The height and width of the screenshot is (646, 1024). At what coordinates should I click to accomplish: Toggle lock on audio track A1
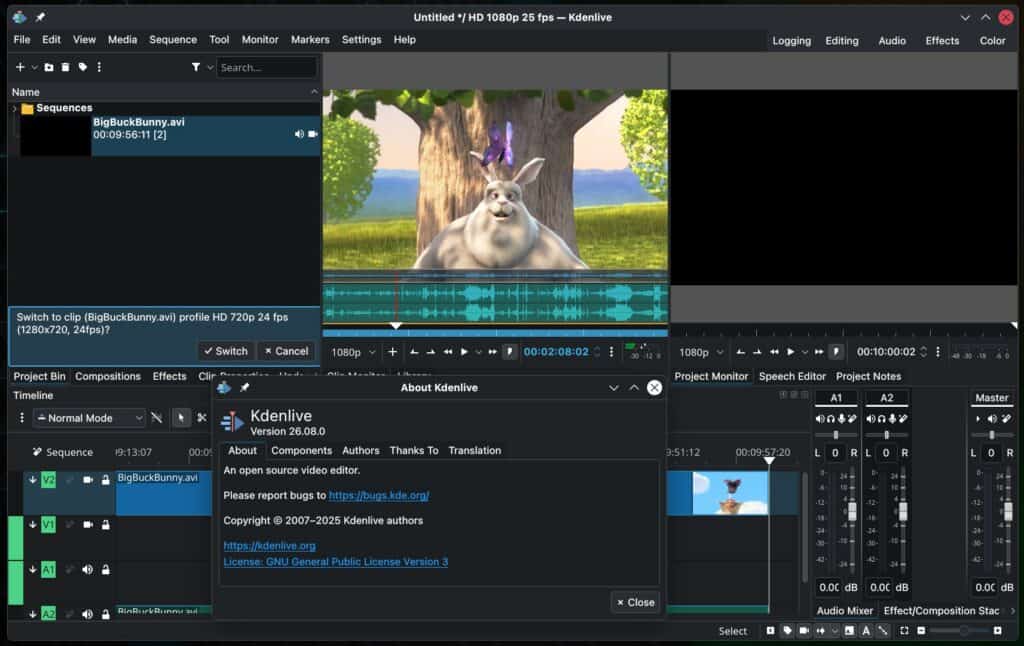[x=106, y=570]
